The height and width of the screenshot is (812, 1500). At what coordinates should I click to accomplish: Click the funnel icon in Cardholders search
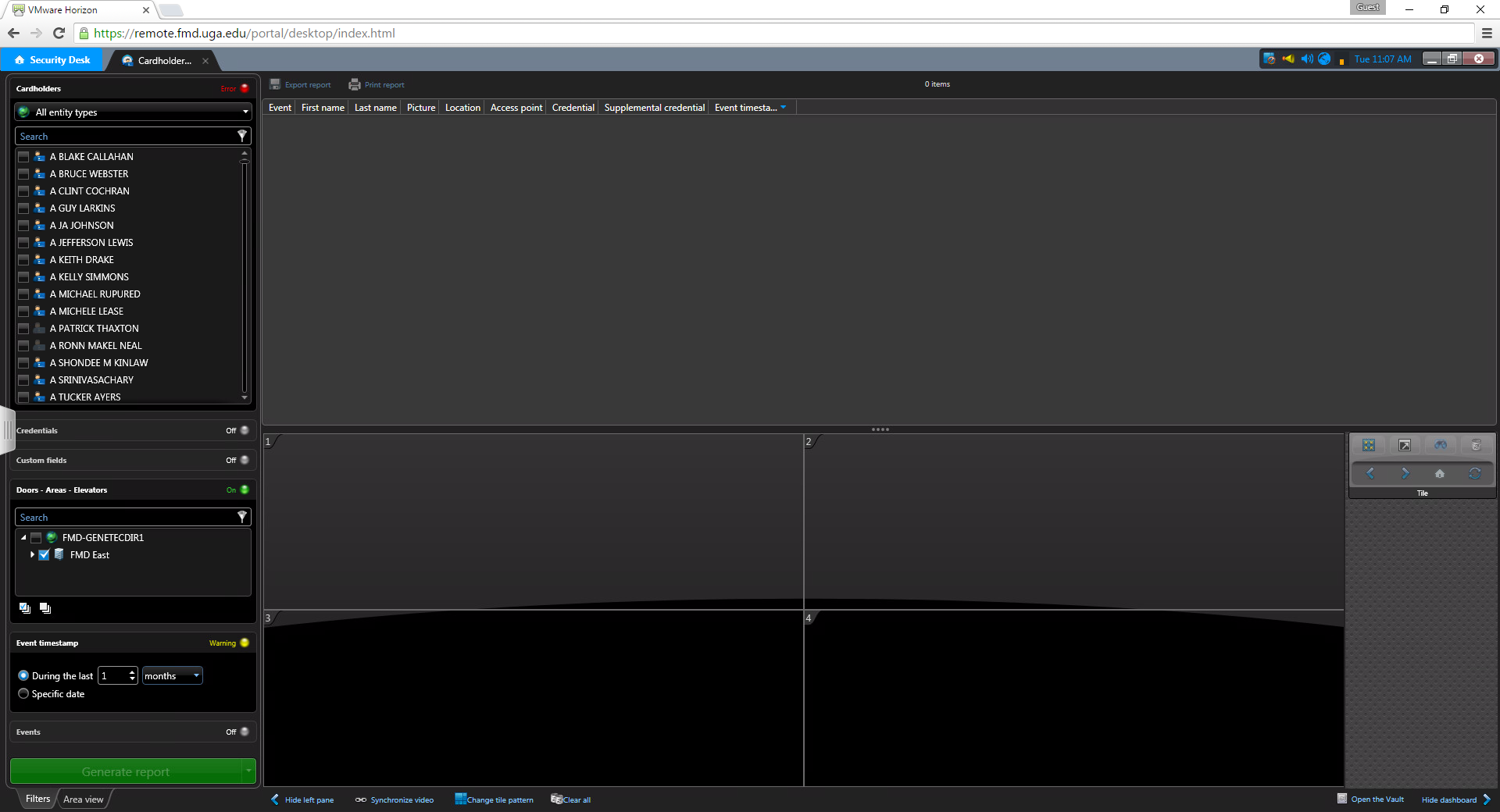tap(242, 136)
